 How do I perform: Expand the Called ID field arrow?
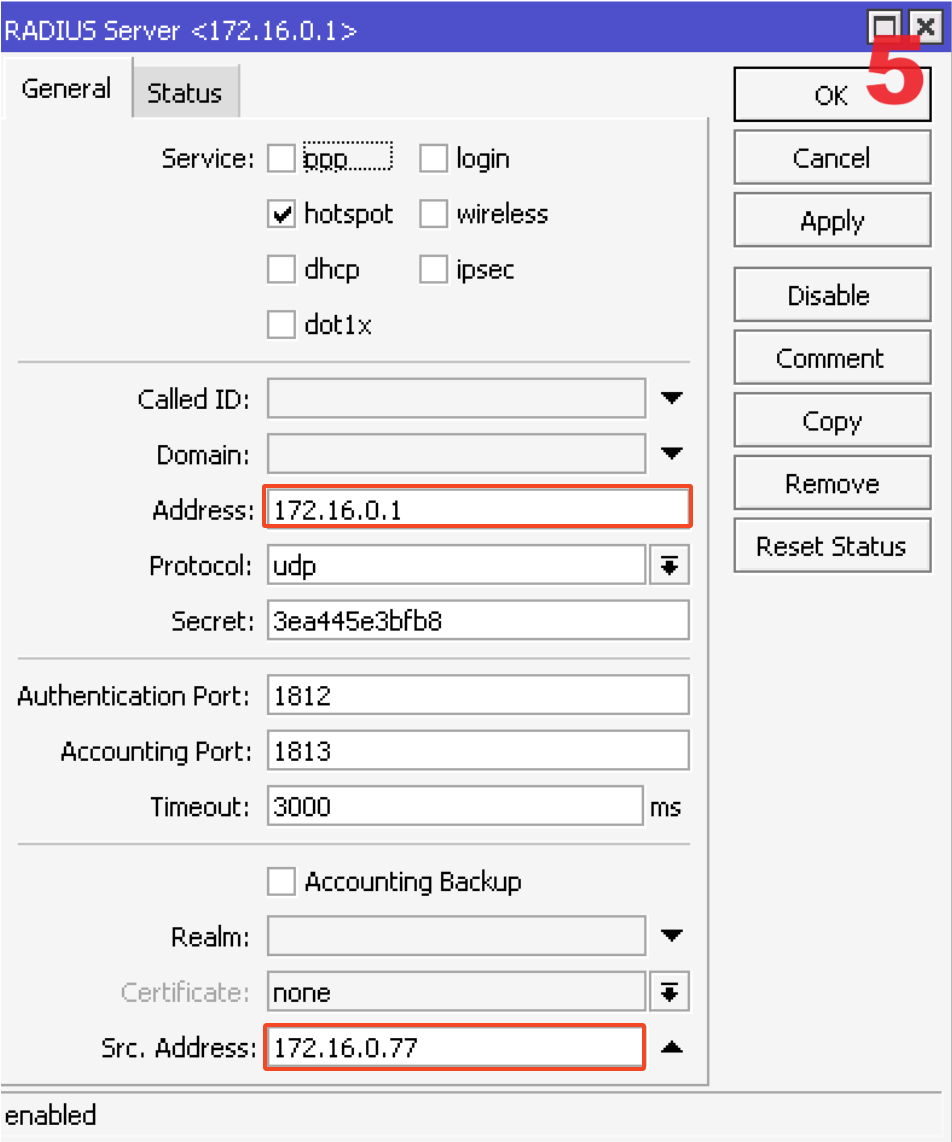coord(671,399)
